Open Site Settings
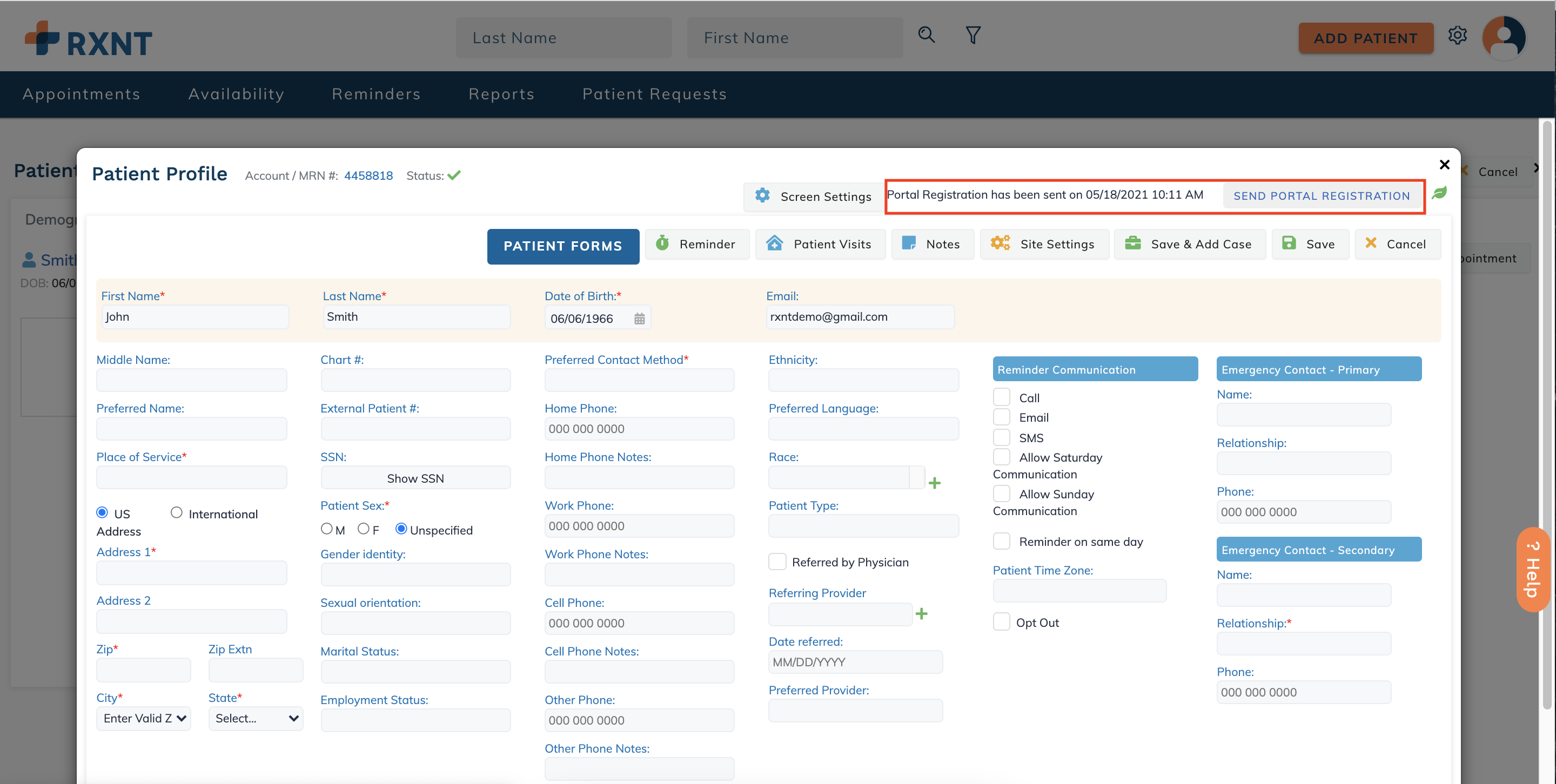This screenshot has height=784, width=1556. point(1044,244)
